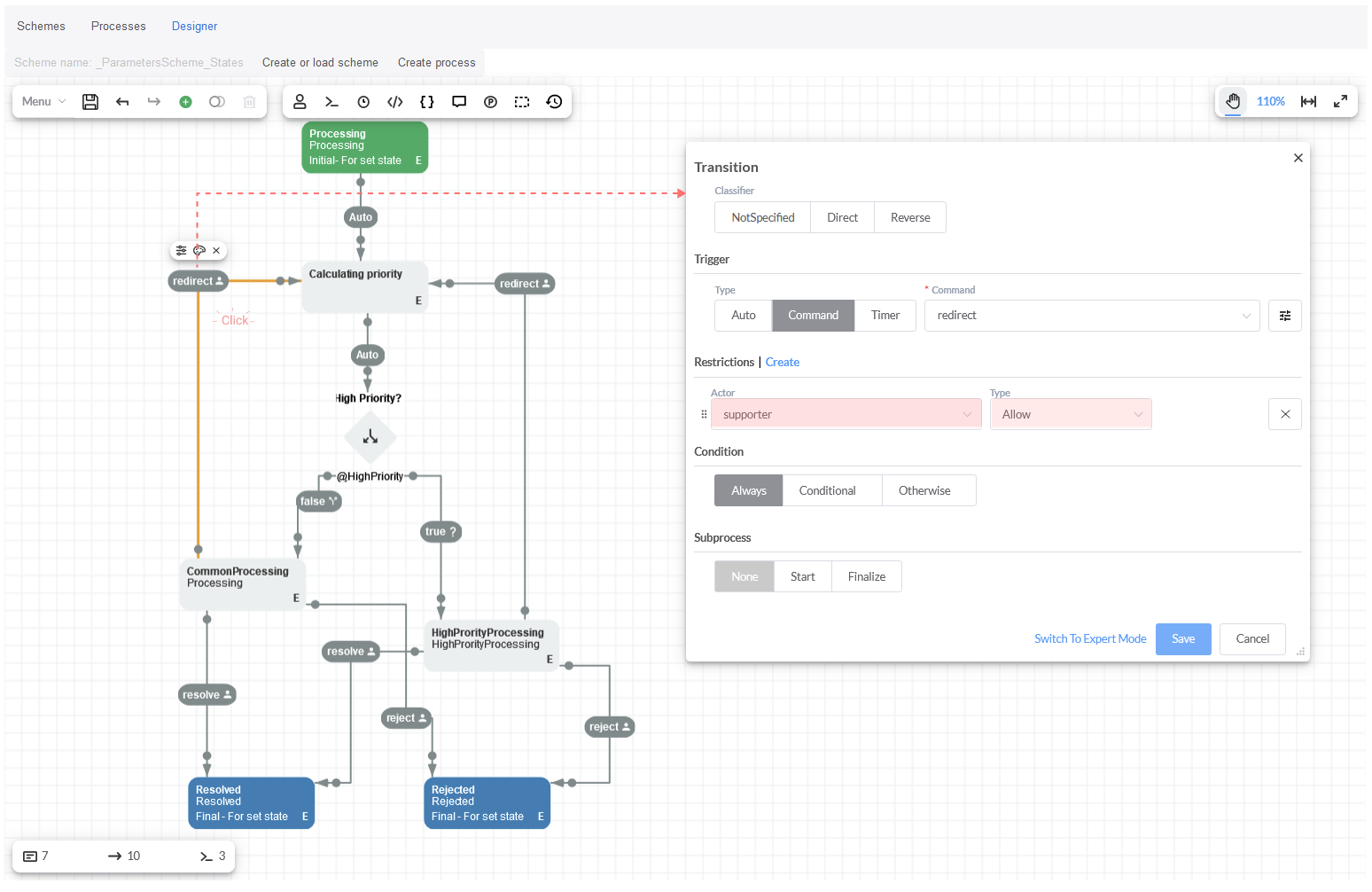
Task: Click Switch To Expert Mode link
Action: (1090, 638)
